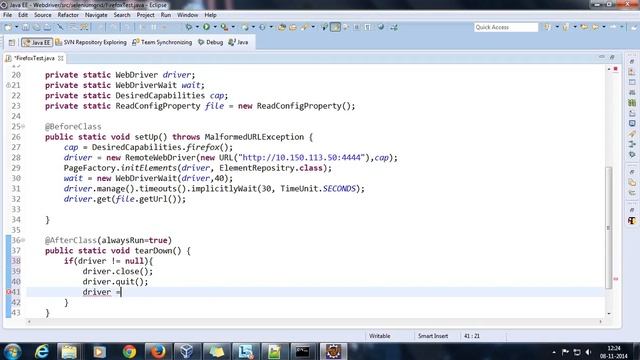The image size is (640, 360).
Task: Click the Remote WebDriver URL string on line 28
Action: [302, 158]
